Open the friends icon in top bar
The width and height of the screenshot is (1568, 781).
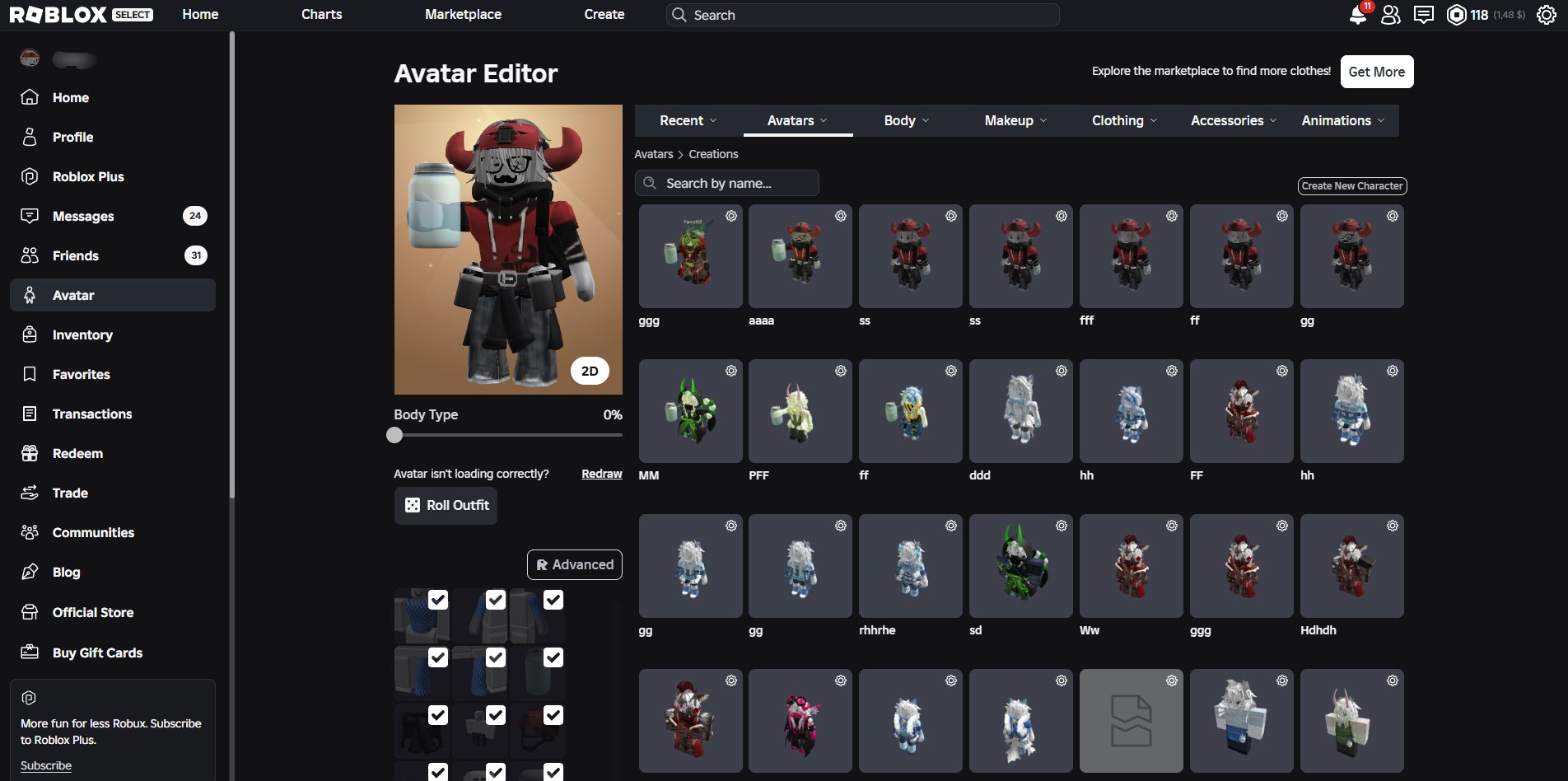[x=1391, y=15]
